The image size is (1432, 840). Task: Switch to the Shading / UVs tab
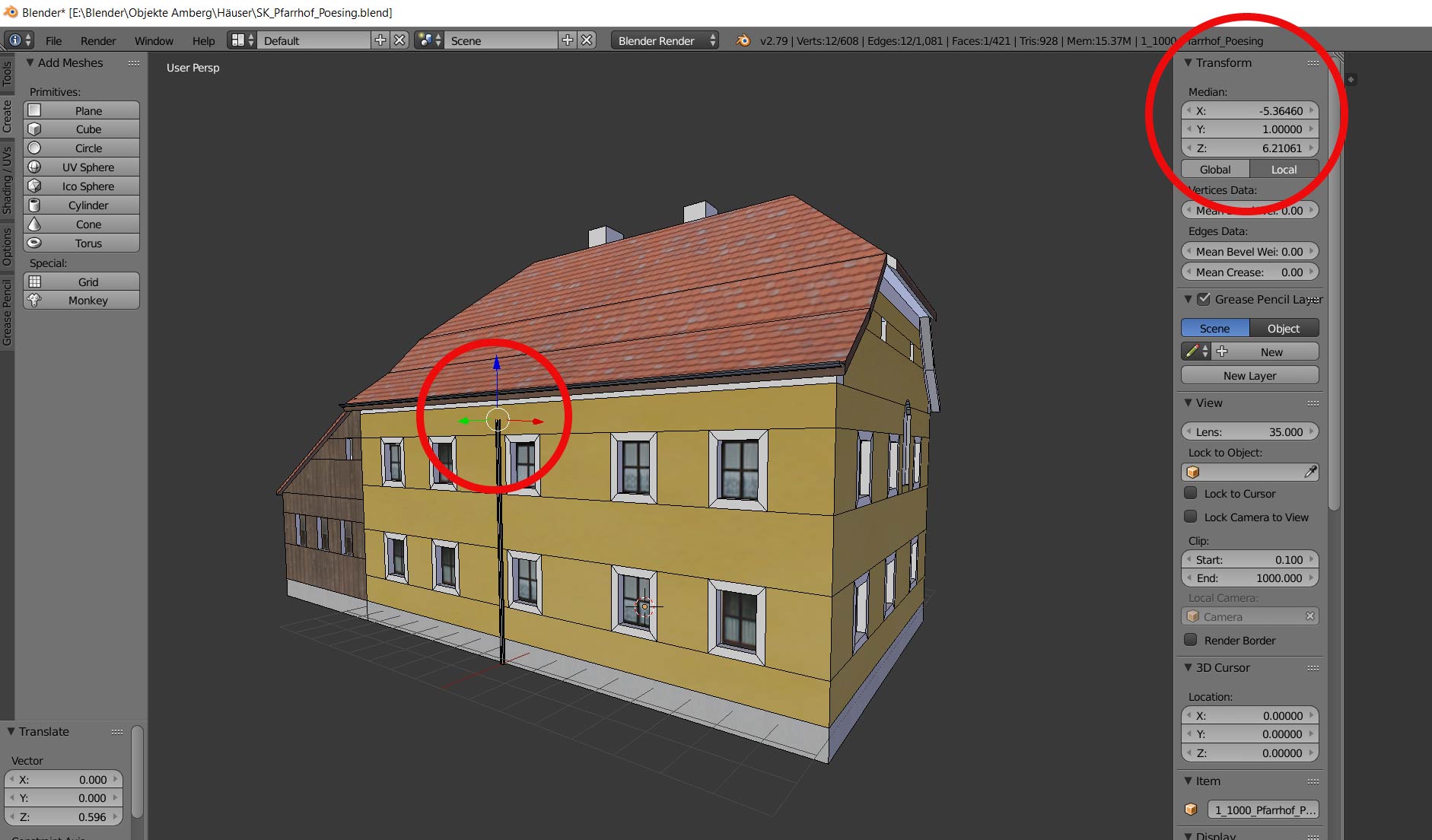point(7,180)
